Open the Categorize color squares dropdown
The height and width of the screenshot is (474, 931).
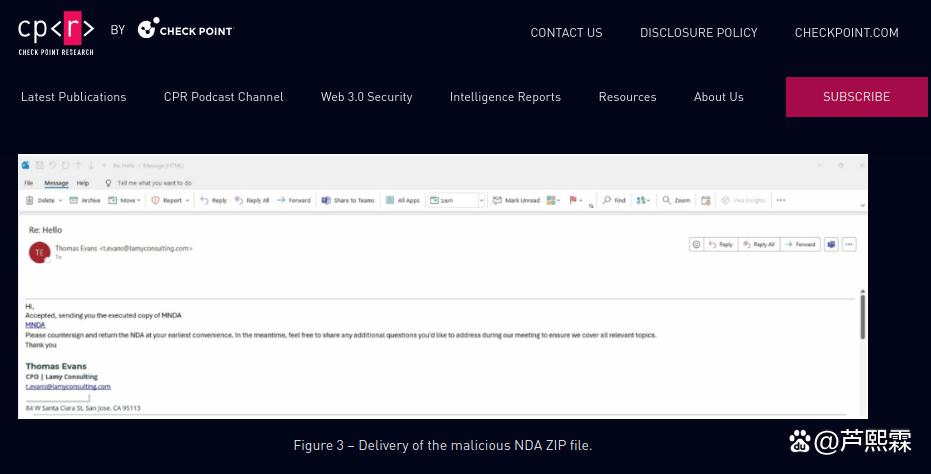tap(553, 200)
